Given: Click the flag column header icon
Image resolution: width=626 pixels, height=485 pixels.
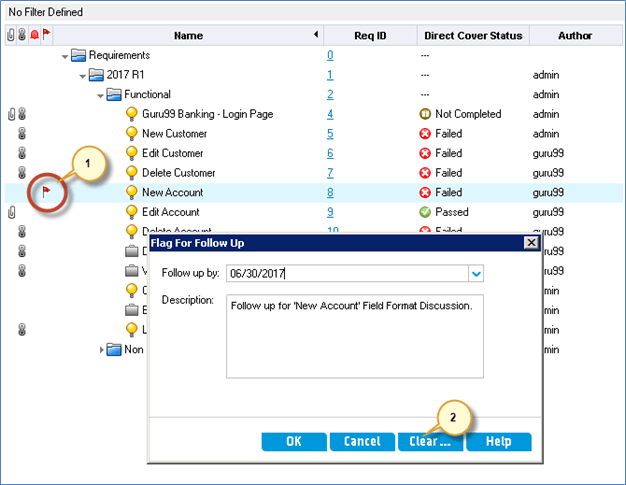Looking at the screenshot, I should coord(45,35).
